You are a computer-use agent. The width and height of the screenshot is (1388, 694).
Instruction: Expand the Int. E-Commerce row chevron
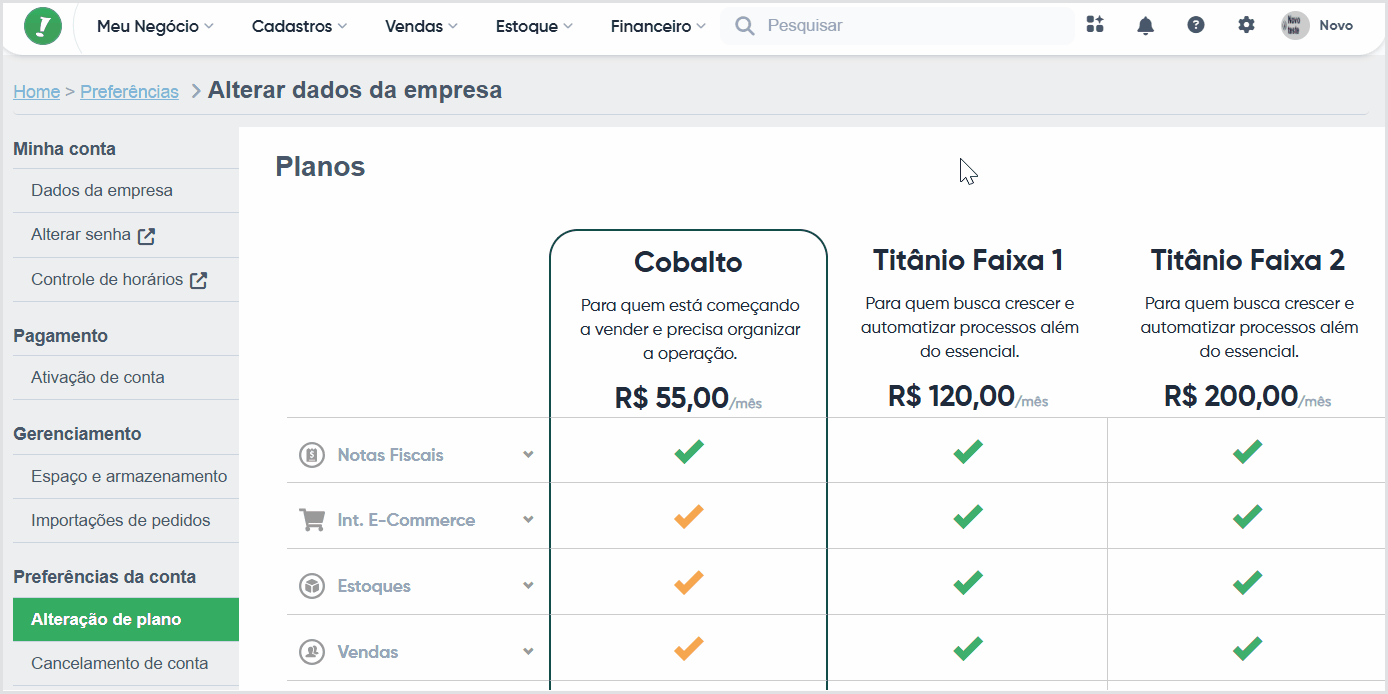click(528, 520)
